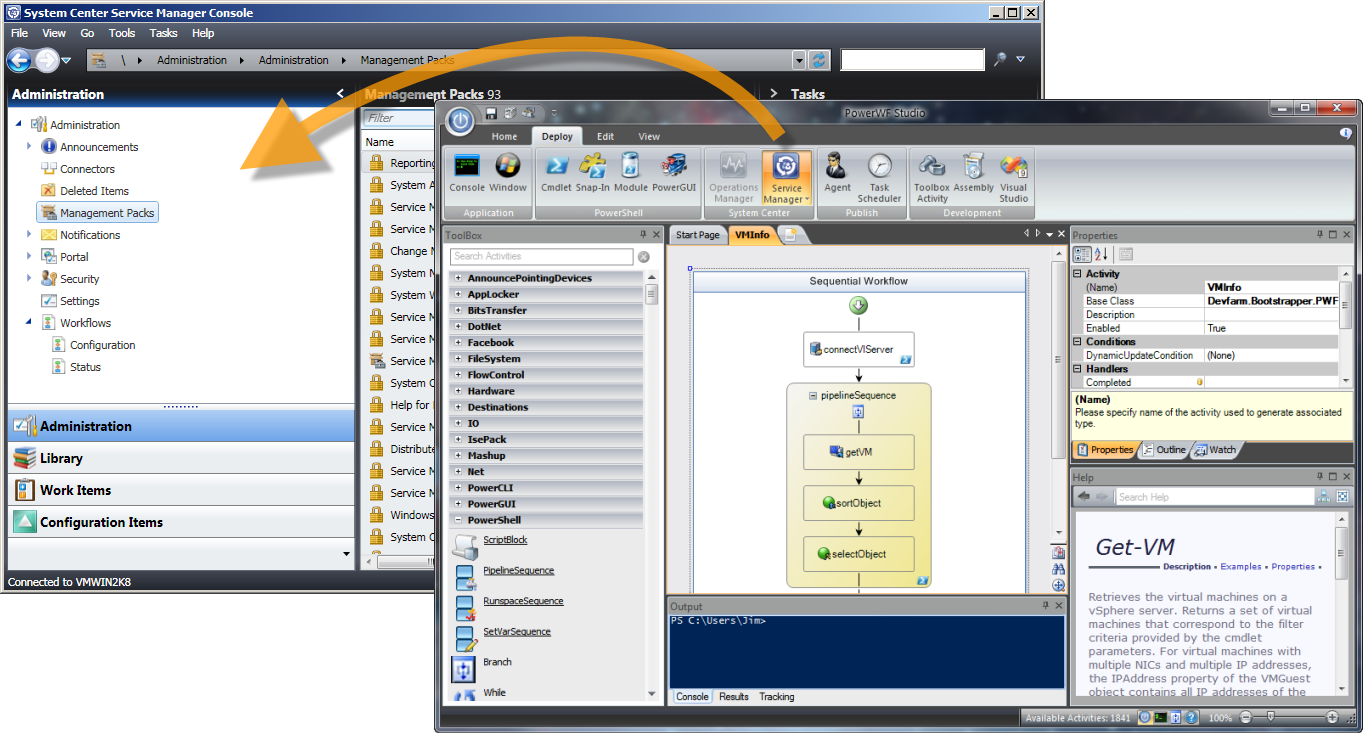Screen dimensions: 1365x736
Task: Expand the FlowControl category in ToolBox
Action: pos(458,375)
